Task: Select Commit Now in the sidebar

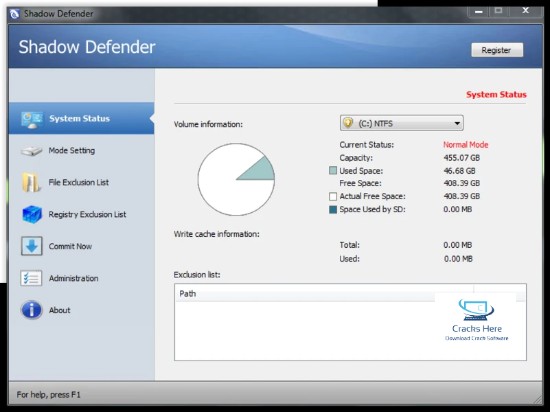Action: tap(81, 246)
